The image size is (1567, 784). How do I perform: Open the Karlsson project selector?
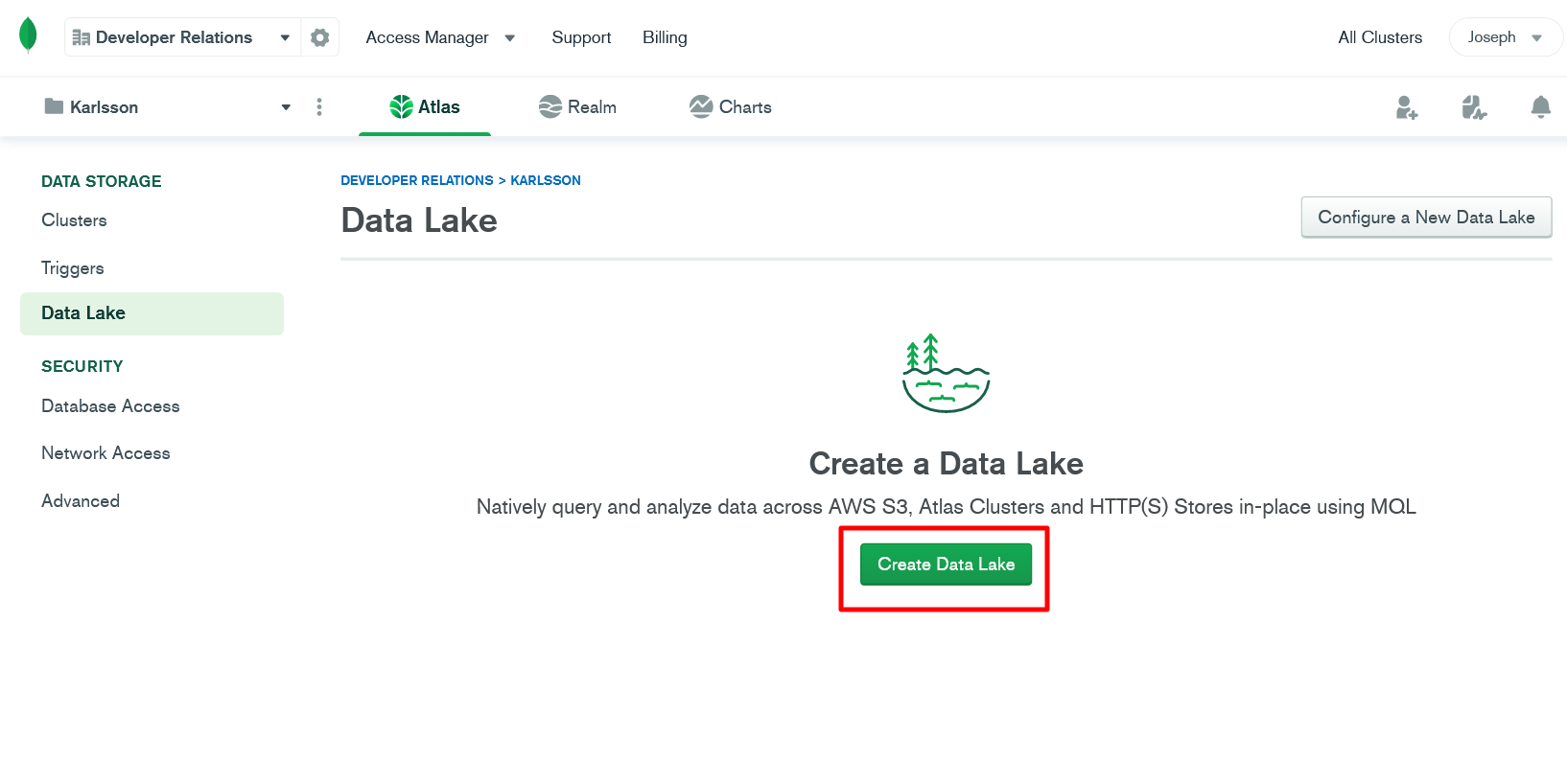(168, 107)
